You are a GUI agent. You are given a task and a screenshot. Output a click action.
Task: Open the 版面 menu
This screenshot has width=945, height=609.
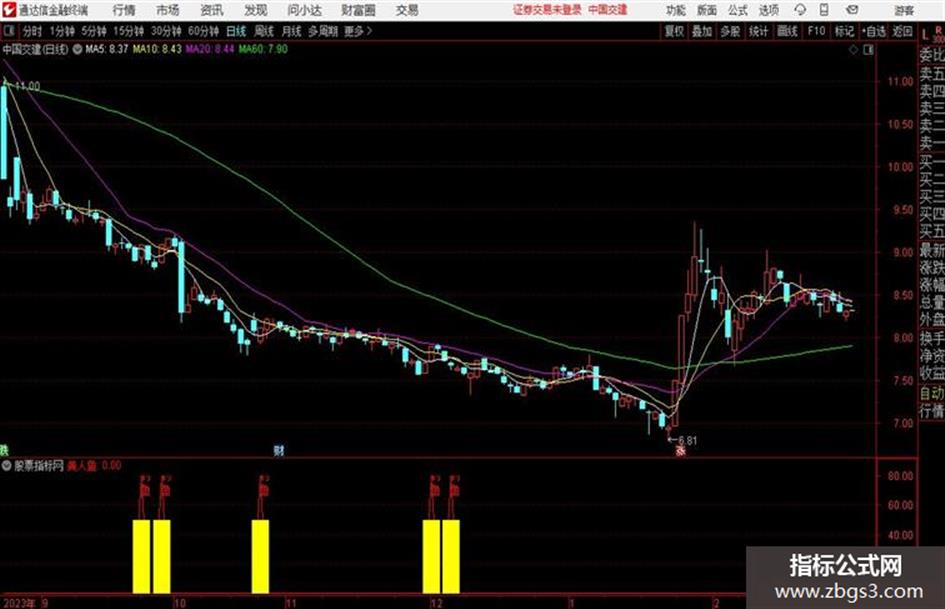(x=707, y=10)
